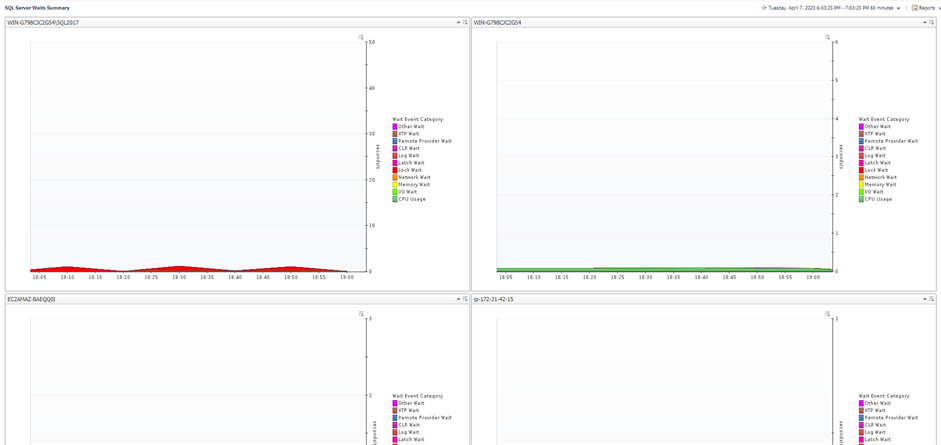This screenshot has width=941, height=445.
Task: Open the ip-172-31-42-15 panel header options menu icon
Action: (931, 299)
